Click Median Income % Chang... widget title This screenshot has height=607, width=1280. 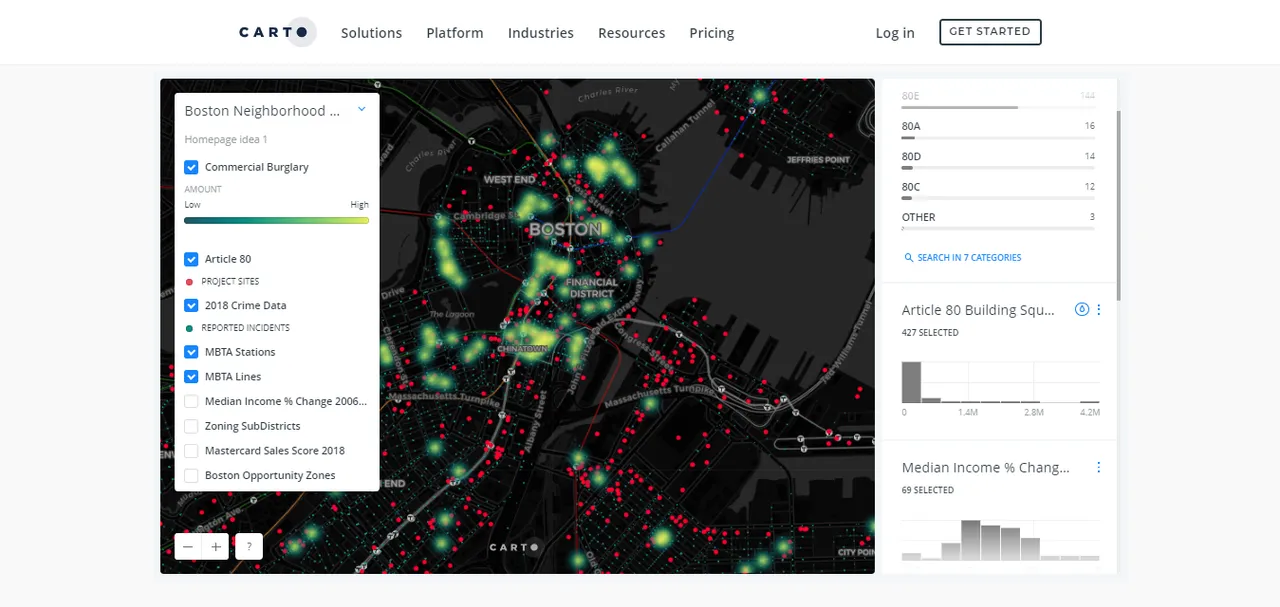coord(985,467)
